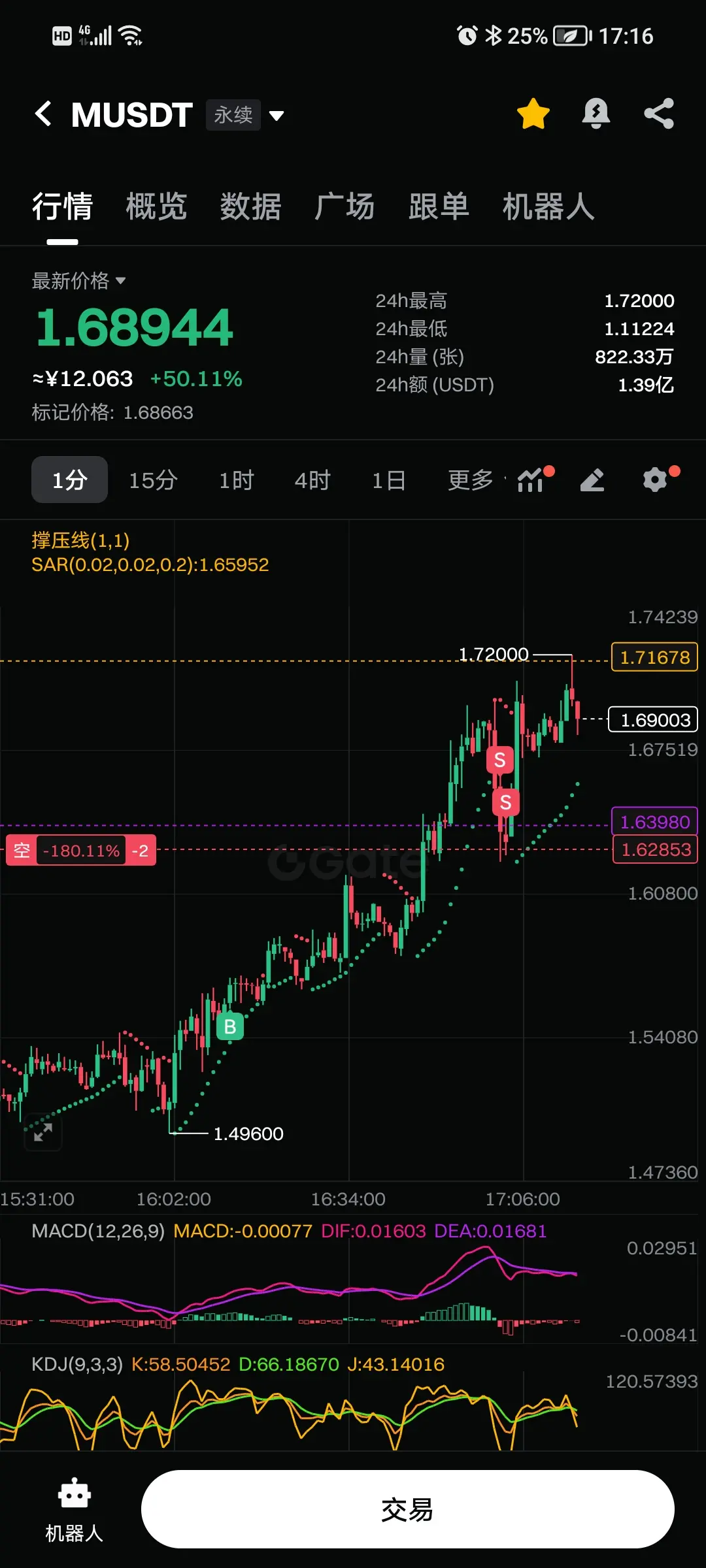
Task: Tap the B buy marker
Action: (230, 1027)
